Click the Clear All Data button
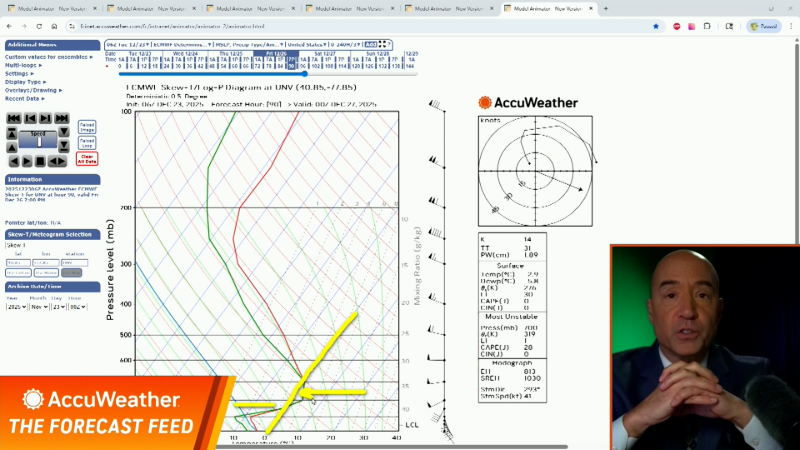 tap(87, 159)
